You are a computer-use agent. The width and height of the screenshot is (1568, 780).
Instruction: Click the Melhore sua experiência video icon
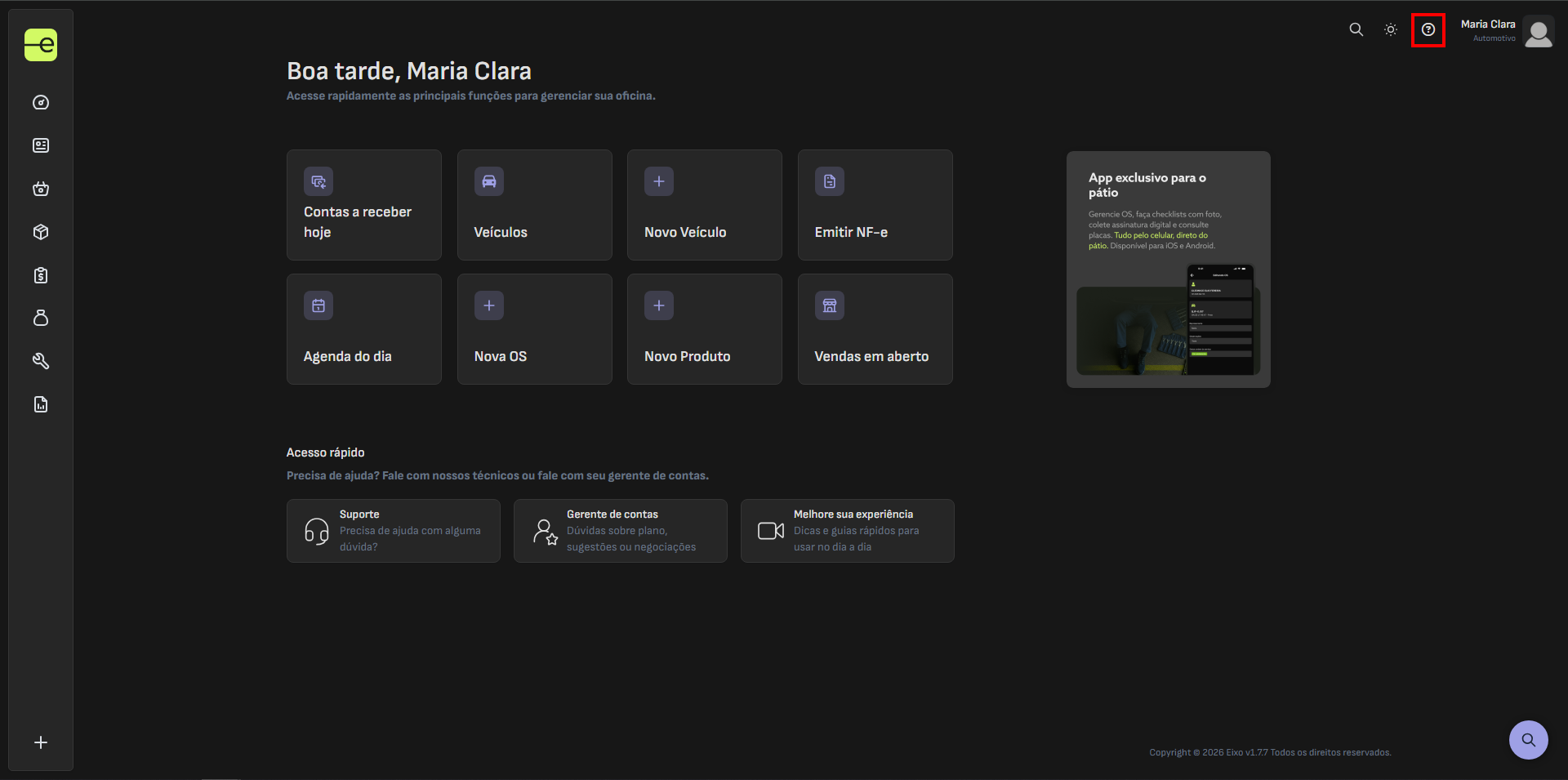[x=771, y=531]
